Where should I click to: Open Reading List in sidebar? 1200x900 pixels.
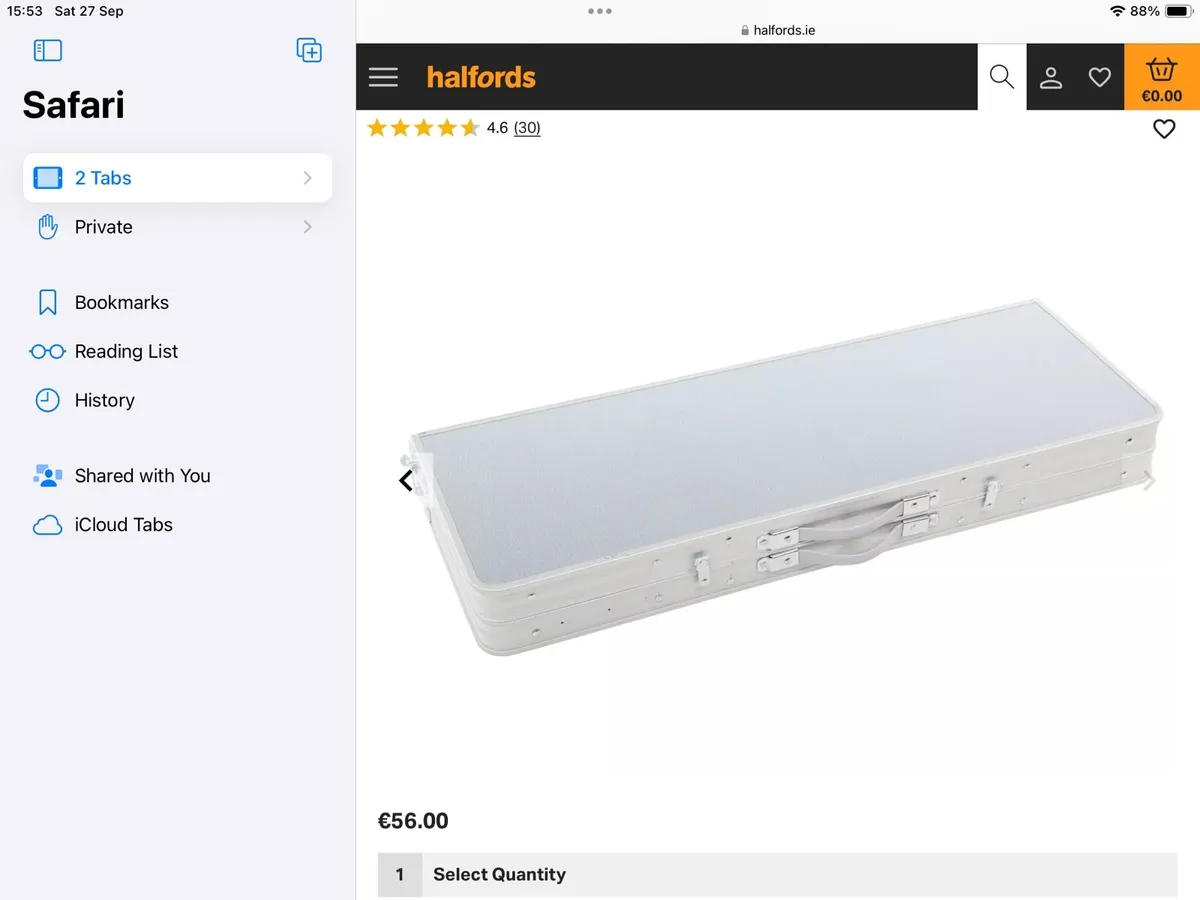pyautogui.click(x=126, y=351)
